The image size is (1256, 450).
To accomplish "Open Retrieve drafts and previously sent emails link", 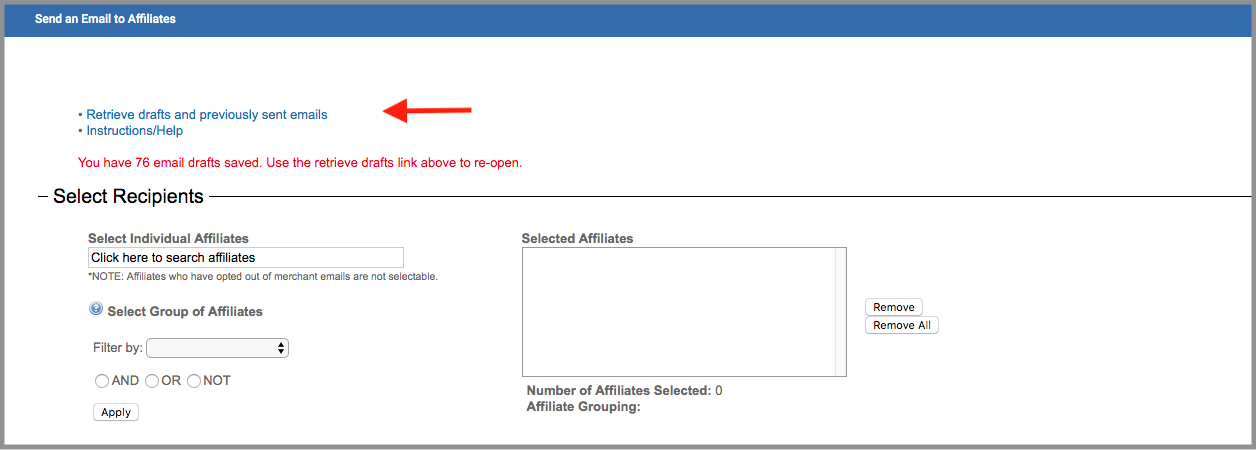I will pyautogui.click(x=207, y=115).
